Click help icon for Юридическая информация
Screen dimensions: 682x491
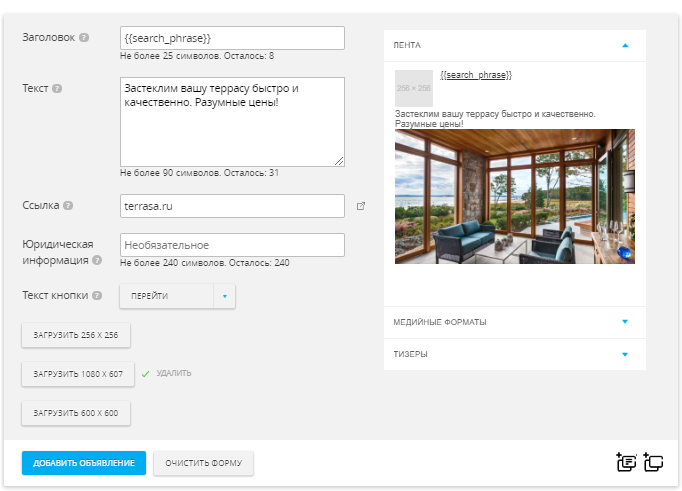pyautogui.click(x=97, y=260)
